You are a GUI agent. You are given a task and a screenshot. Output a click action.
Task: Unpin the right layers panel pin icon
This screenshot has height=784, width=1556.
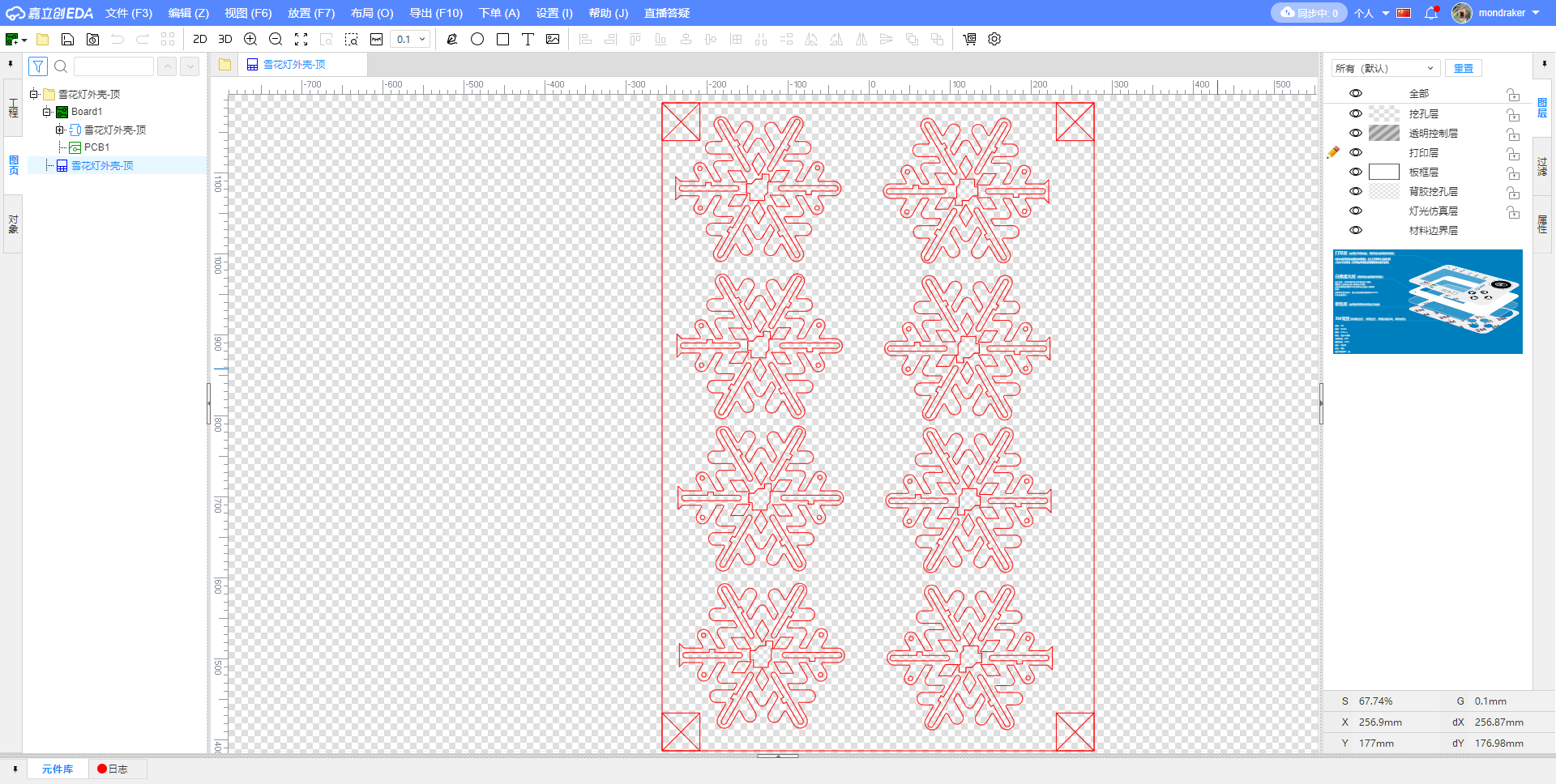(x=1543, y=63)
